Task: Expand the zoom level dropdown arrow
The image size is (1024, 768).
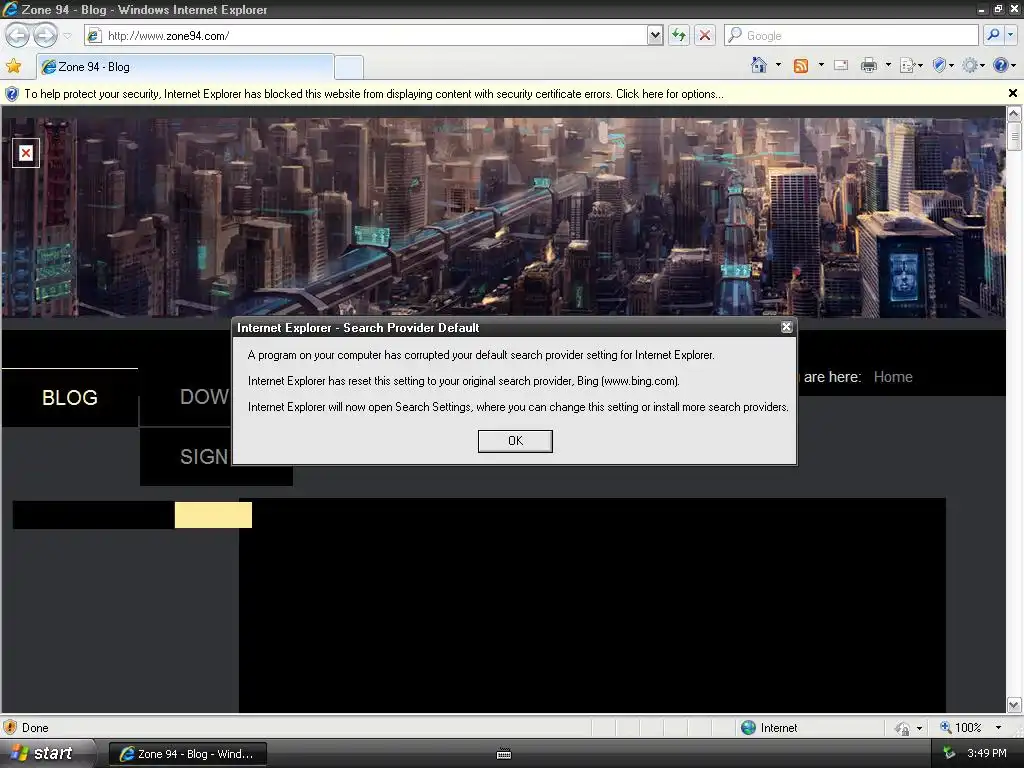Action: tap(998, 728)
